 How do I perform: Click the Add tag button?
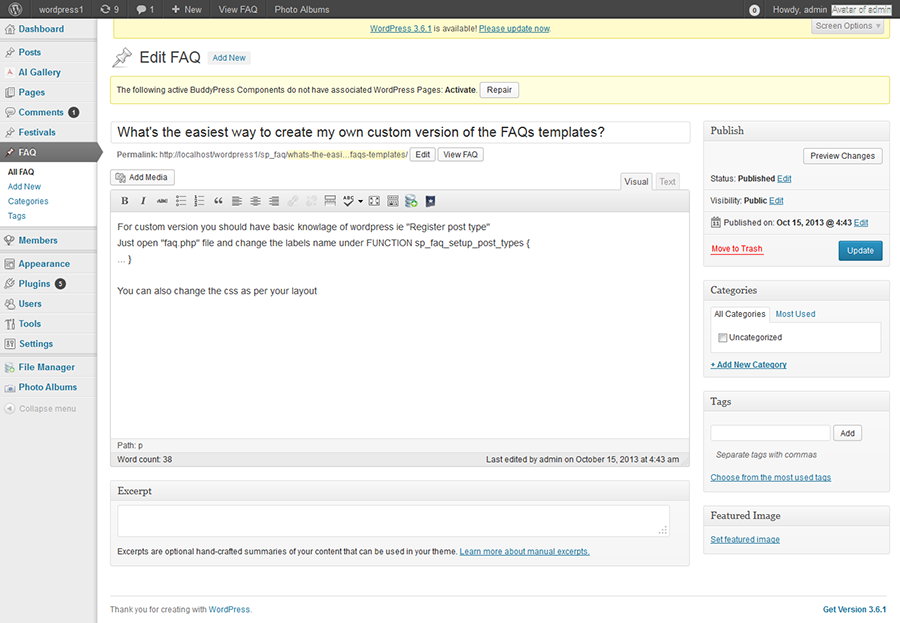pos(847,434)
